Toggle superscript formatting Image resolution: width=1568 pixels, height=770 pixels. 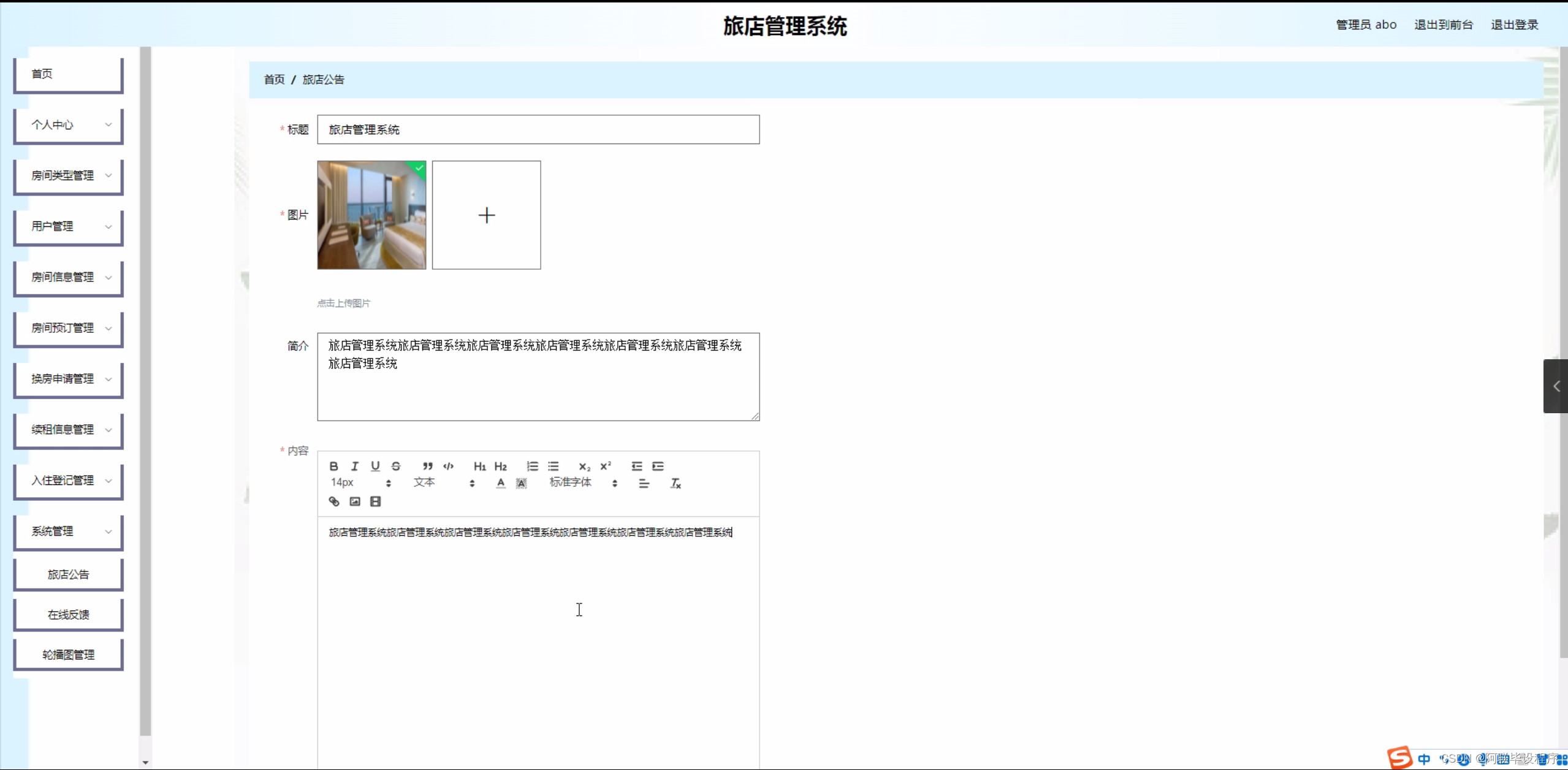point(605,466)
